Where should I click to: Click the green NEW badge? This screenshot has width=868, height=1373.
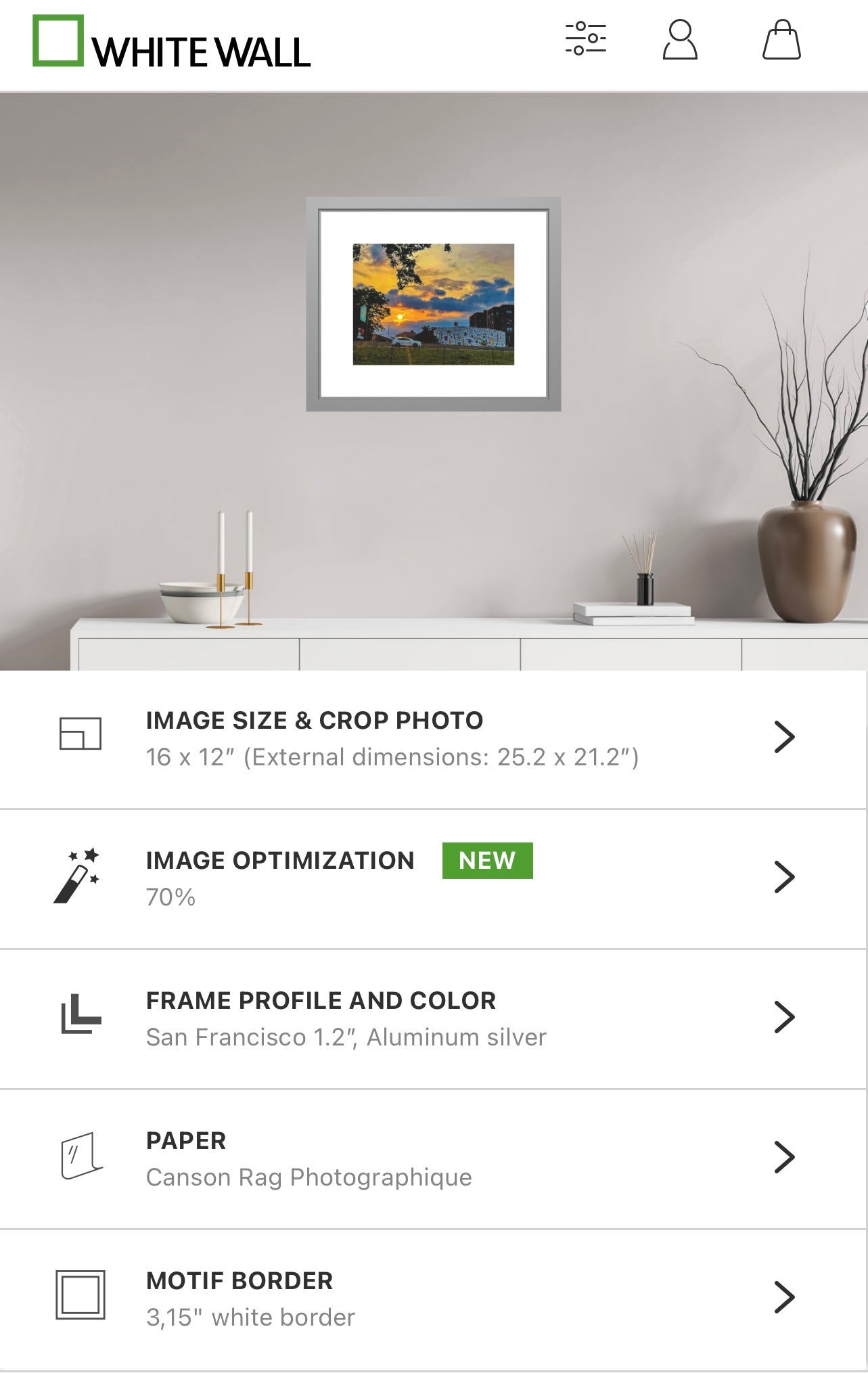click(487, 860)
